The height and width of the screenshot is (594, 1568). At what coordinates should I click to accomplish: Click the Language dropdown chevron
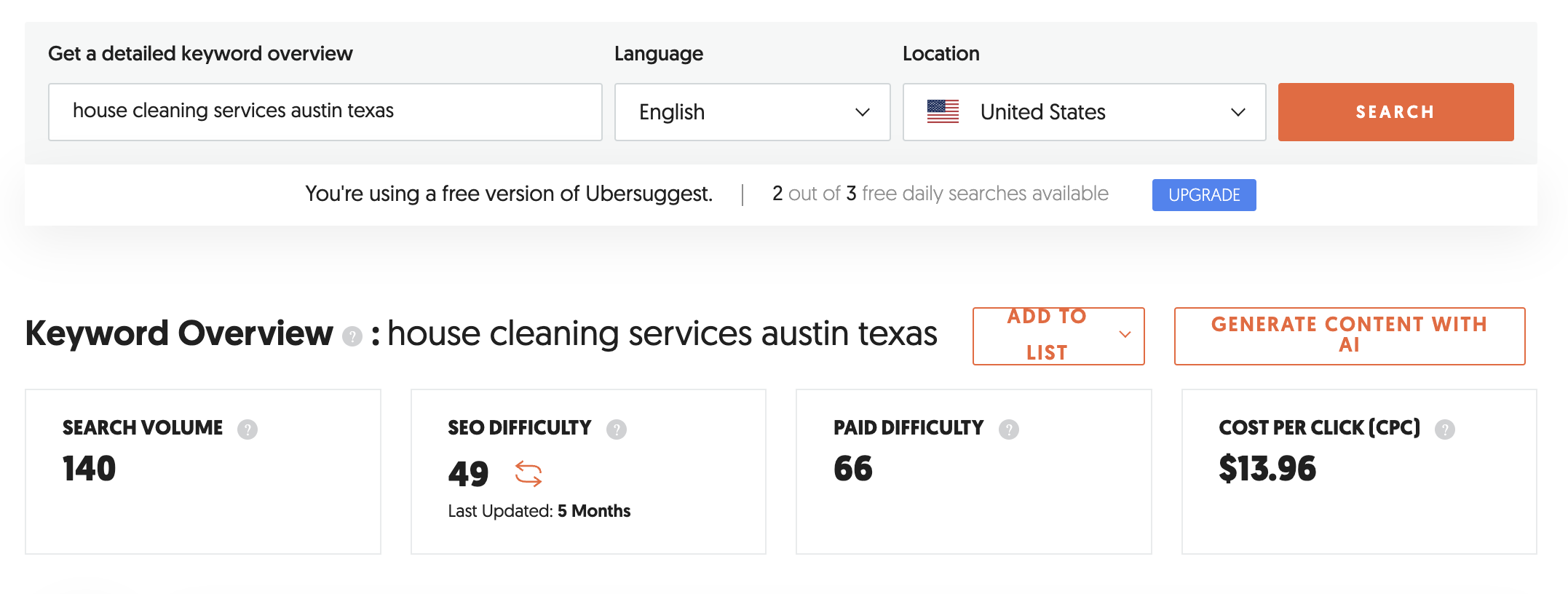coord(862,113)
